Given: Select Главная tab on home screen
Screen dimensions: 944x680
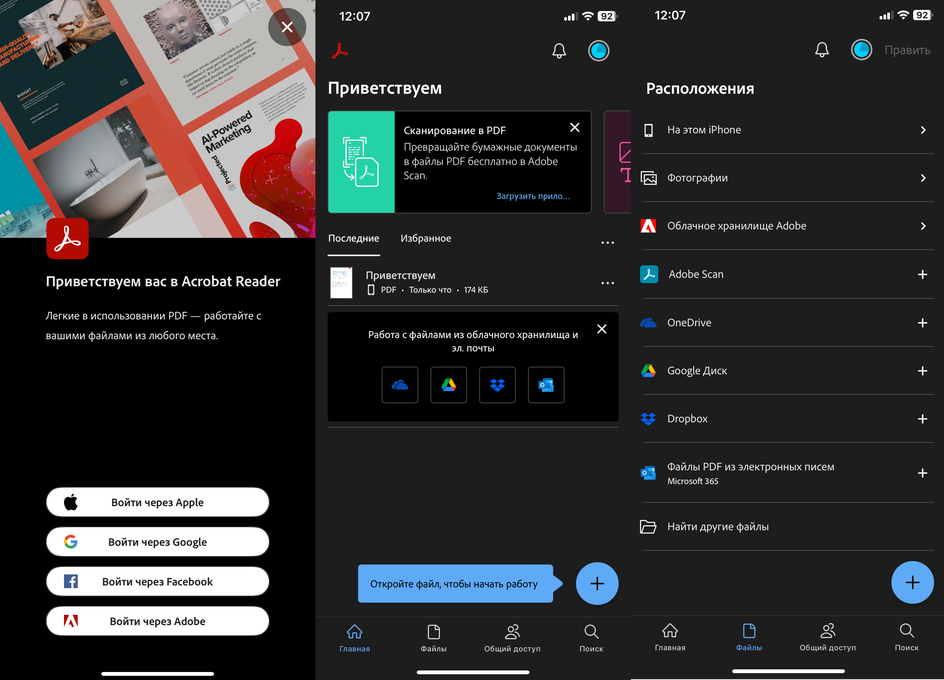Looking at the screenshot, I should (x=355, y=638).
